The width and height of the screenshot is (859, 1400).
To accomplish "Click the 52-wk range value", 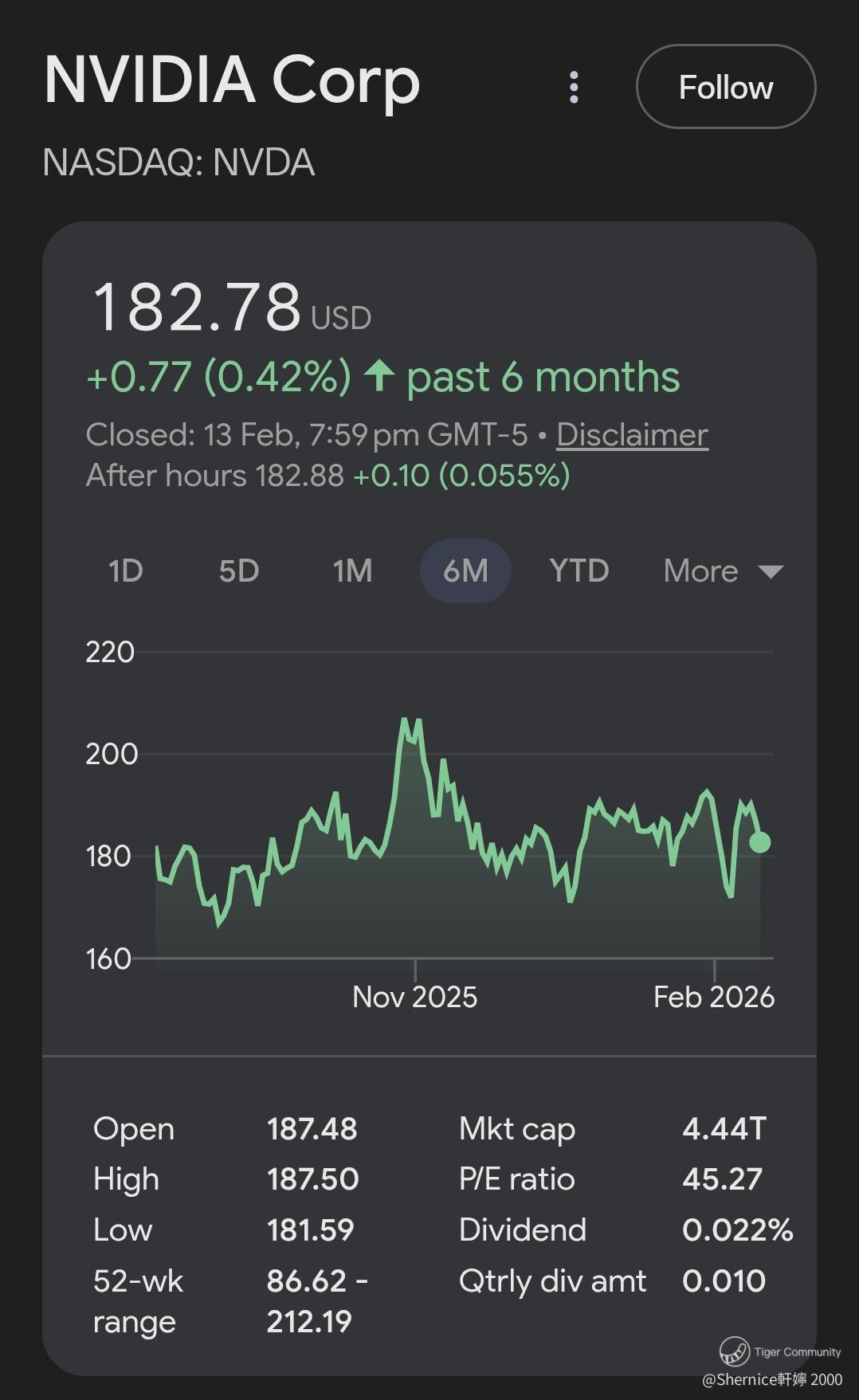I will pos(316,1300).
